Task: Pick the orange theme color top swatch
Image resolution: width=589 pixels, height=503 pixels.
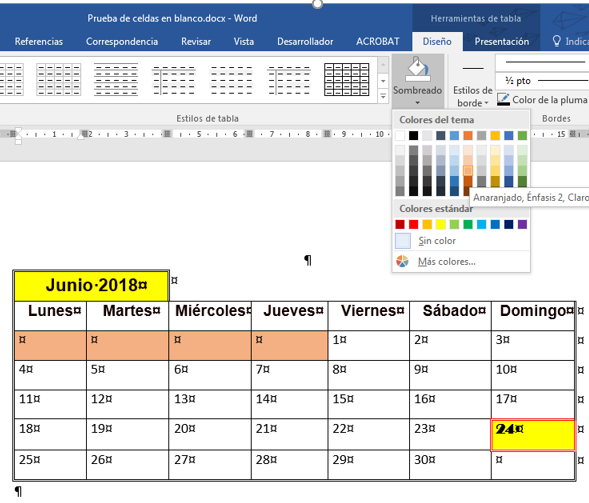Action: click(x=468, y=136)
